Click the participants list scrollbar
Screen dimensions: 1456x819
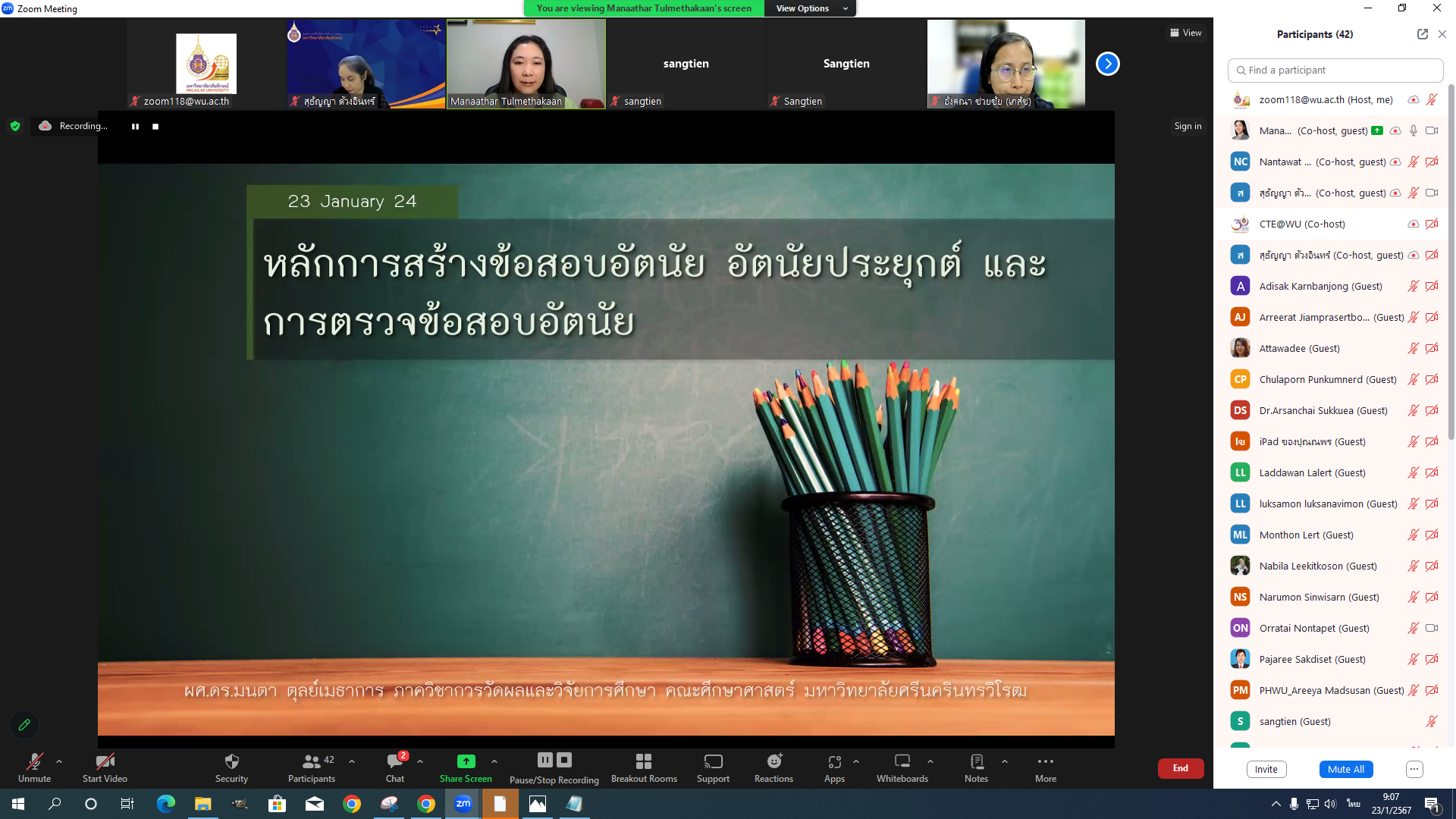1451,262
